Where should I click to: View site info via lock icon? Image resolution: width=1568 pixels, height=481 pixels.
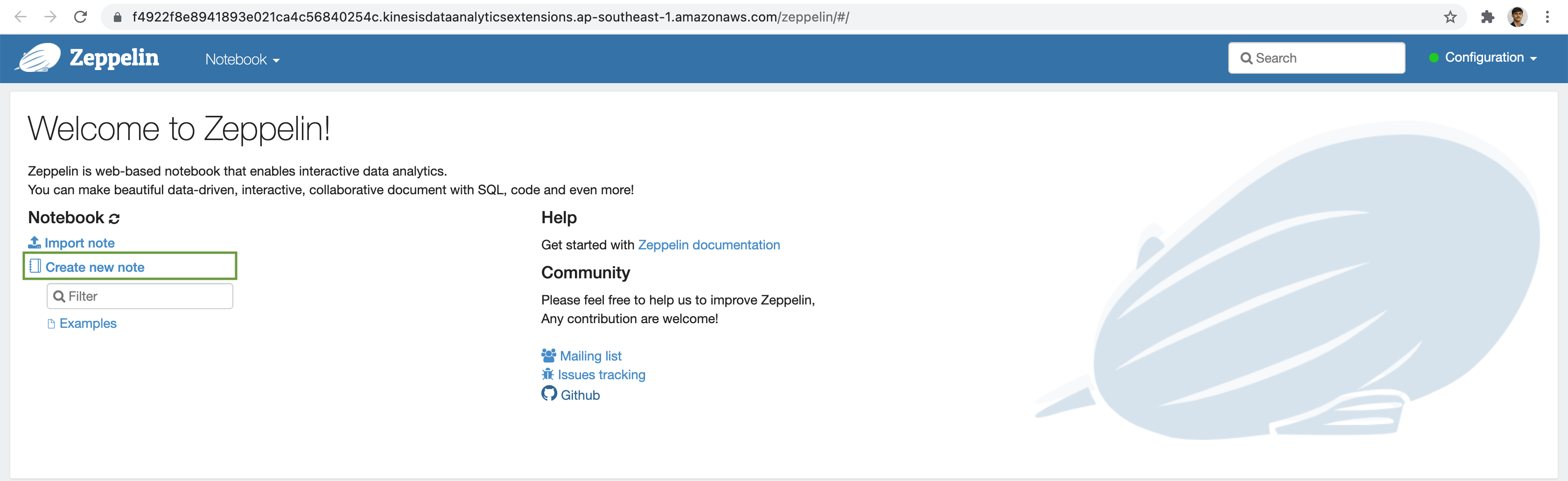point(118,17)
